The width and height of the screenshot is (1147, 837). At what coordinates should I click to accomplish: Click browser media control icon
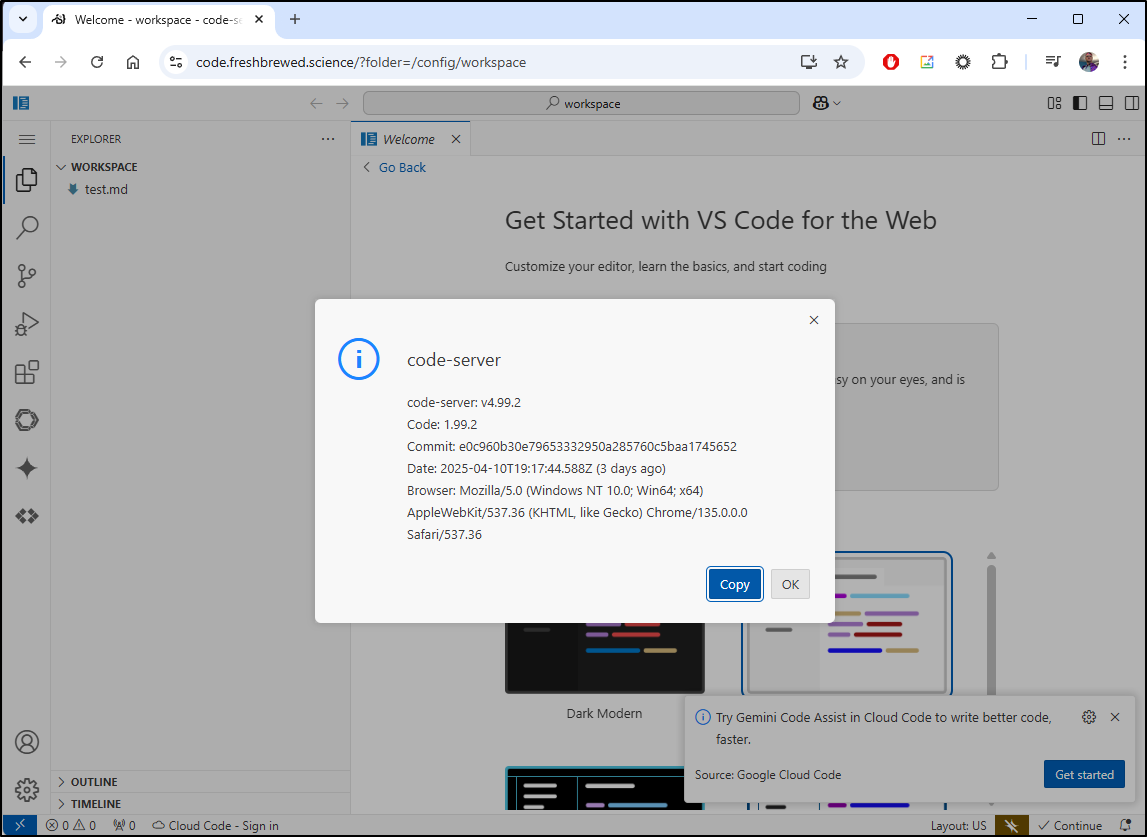point(1053,62)
